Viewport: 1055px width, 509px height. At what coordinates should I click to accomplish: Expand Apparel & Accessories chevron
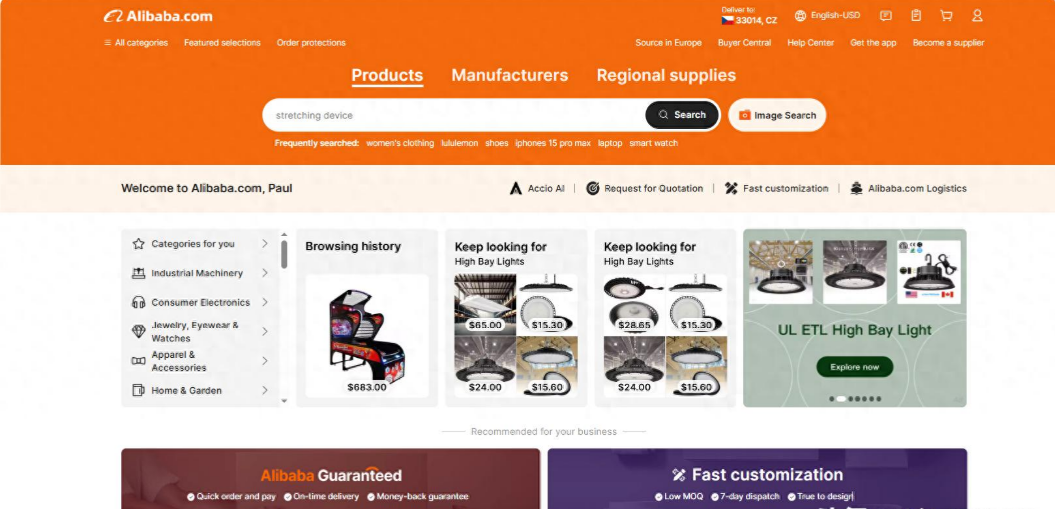pos(265,361)
